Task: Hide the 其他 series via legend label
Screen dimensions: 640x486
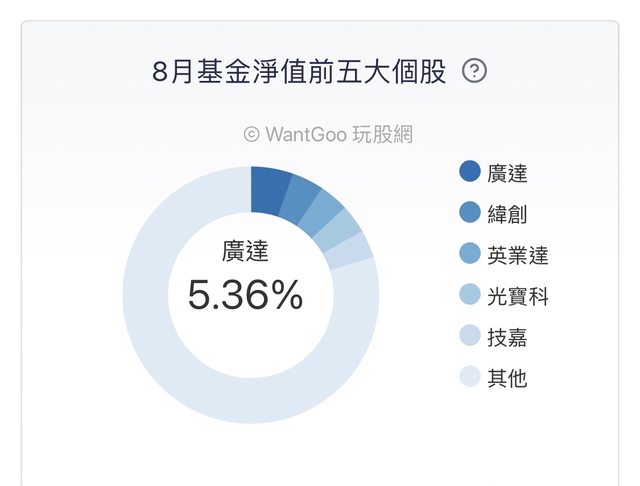Action: coord(507,378)
